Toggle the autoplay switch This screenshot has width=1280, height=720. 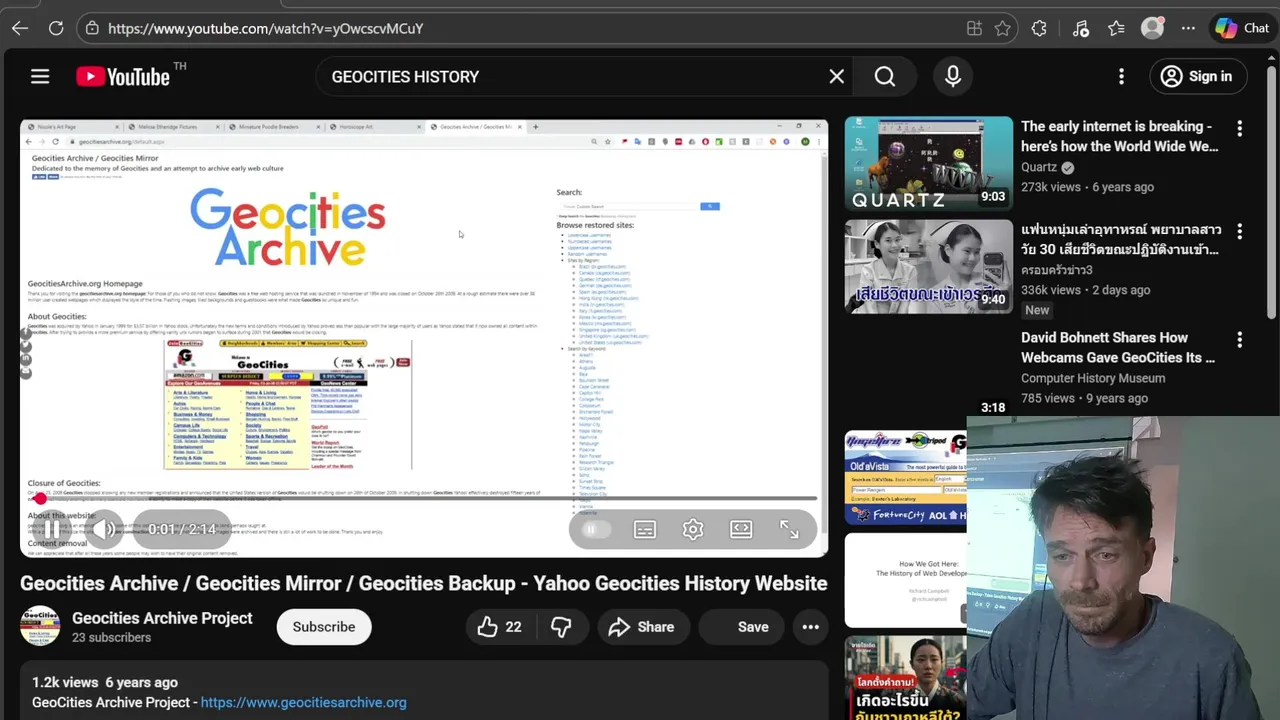click(595, 529)
